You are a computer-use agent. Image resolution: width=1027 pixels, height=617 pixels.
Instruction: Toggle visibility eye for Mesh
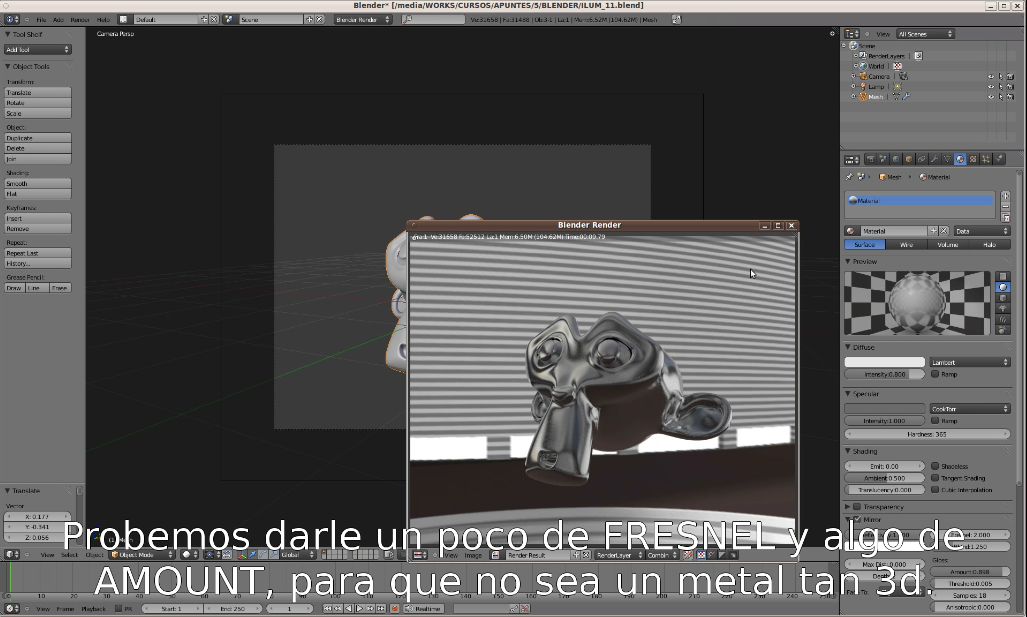point(990,97)
